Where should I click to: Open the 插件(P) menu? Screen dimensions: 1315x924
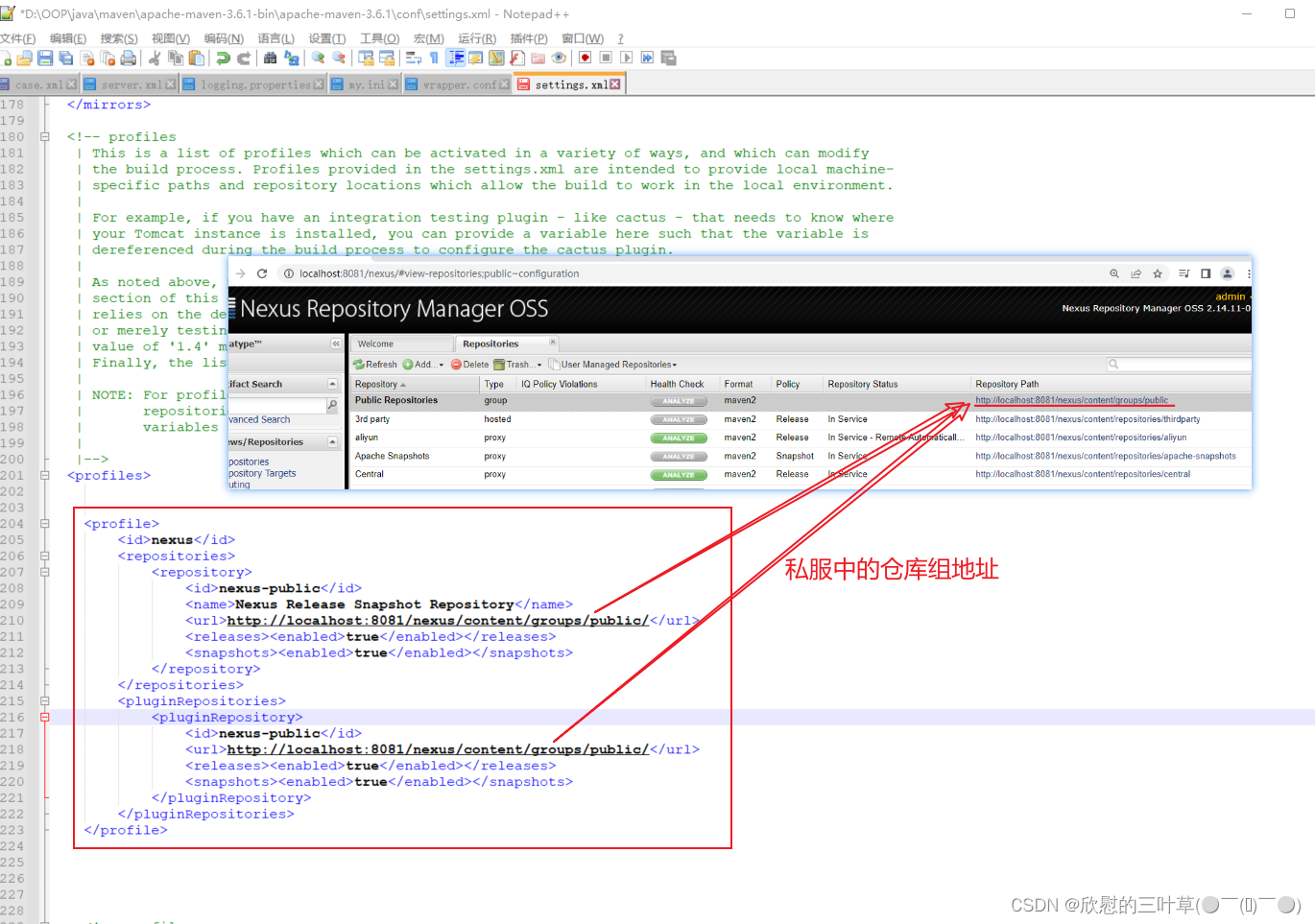529,38
